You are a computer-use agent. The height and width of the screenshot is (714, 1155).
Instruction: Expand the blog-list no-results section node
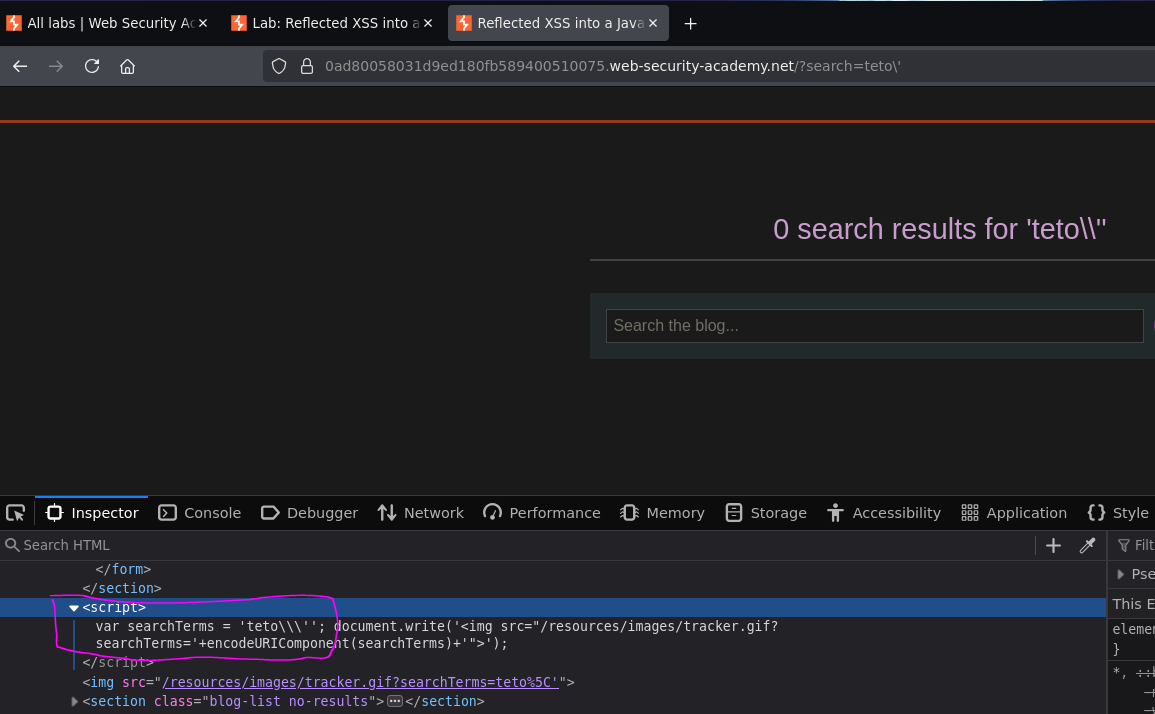coord(74,701)
